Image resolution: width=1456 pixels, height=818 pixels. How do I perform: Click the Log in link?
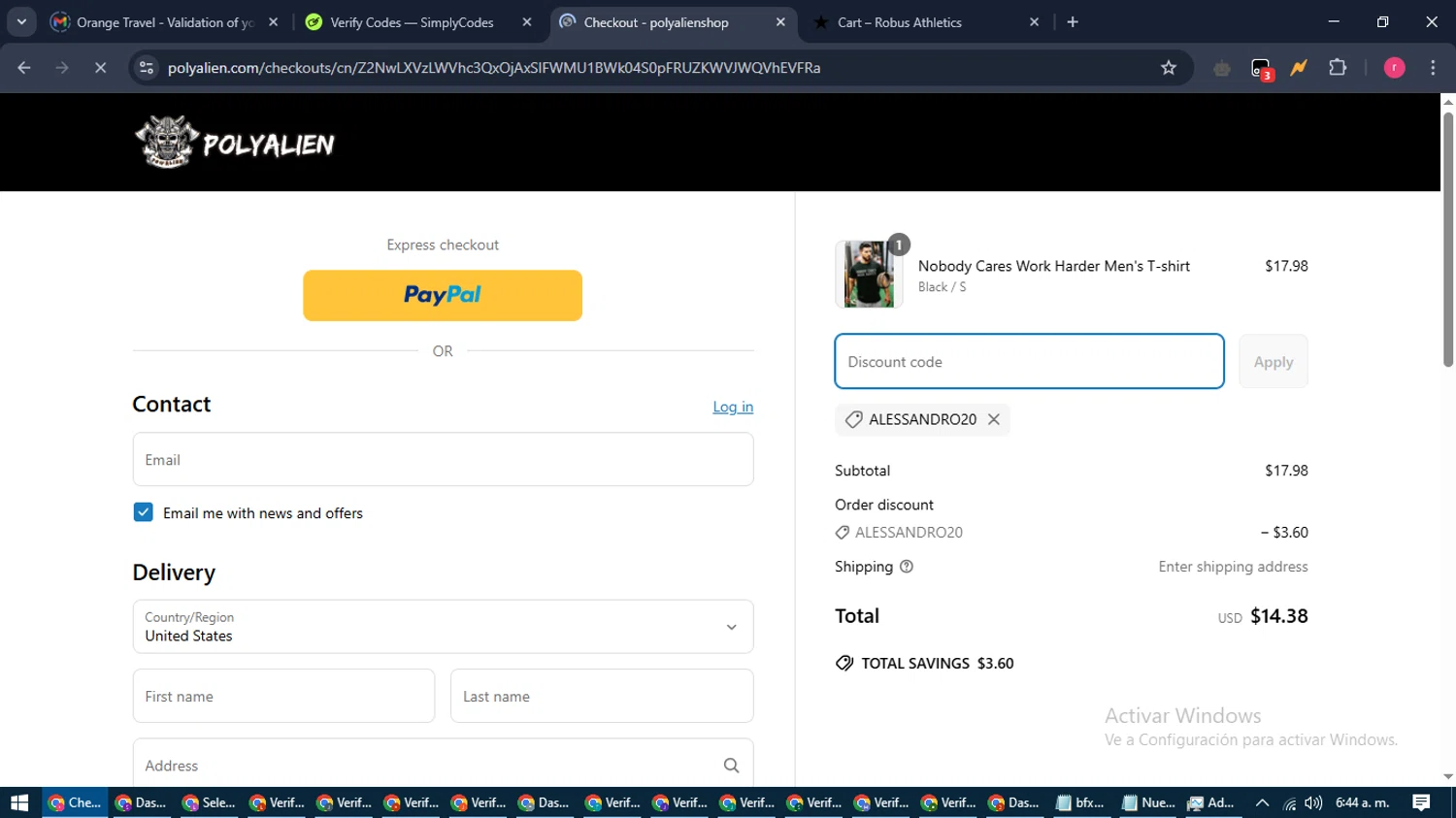(733, 407)
